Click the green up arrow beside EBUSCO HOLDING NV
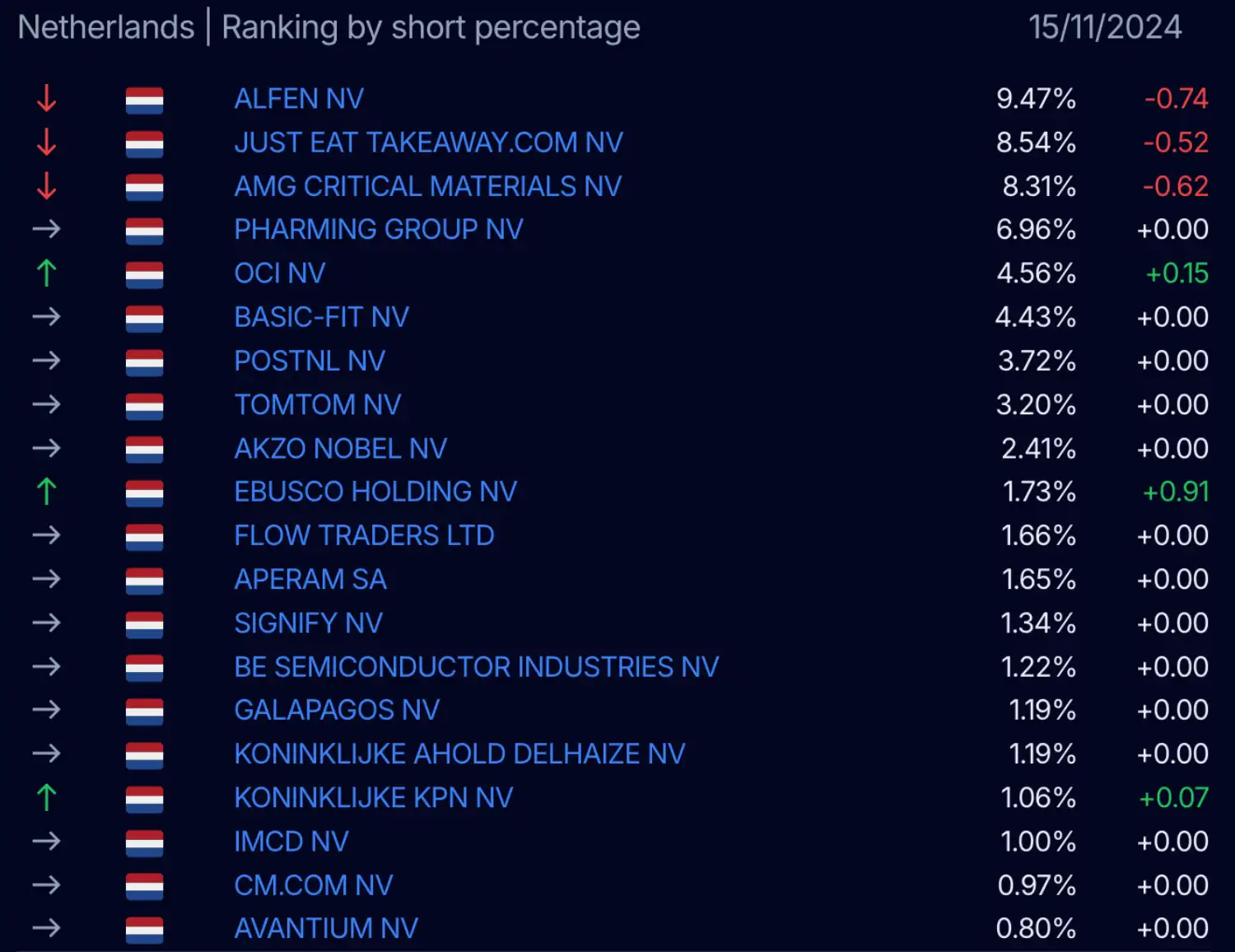 pos(46,492)
